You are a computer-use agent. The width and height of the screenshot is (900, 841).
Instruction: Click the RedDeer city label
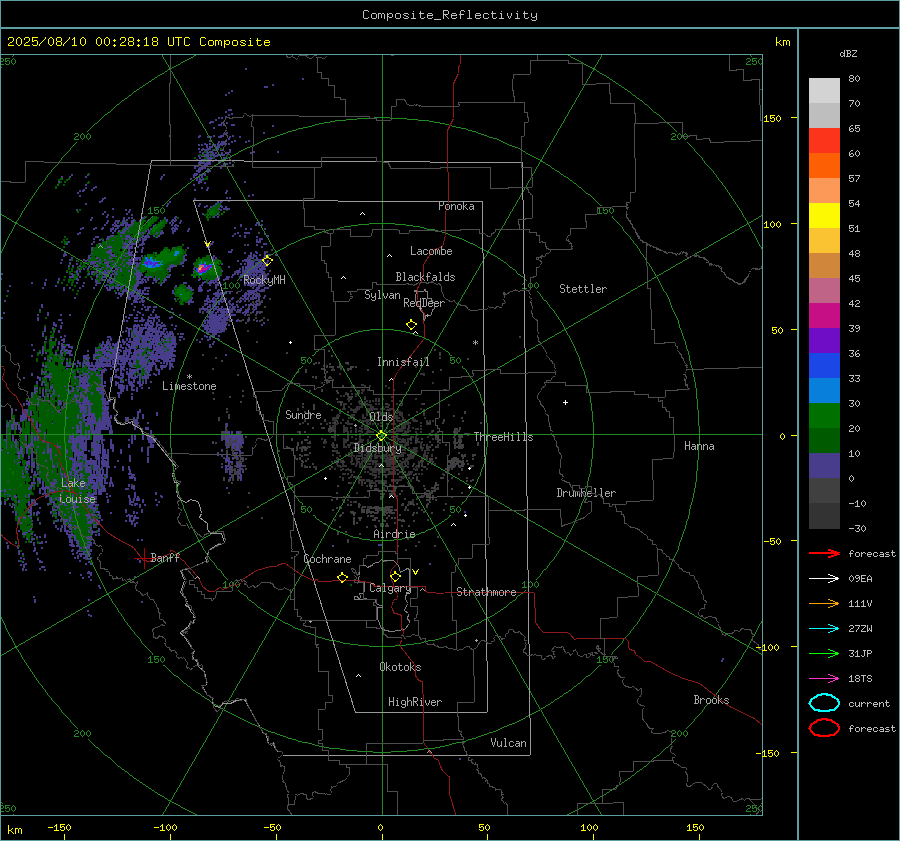[424, 303]
